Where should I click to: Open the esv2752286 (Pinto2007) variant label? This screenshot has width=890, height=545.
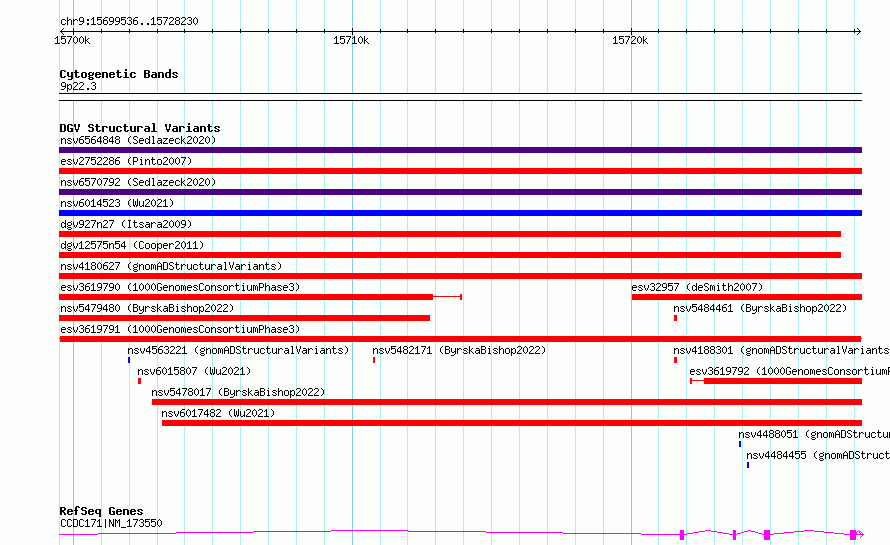point(126,161)
